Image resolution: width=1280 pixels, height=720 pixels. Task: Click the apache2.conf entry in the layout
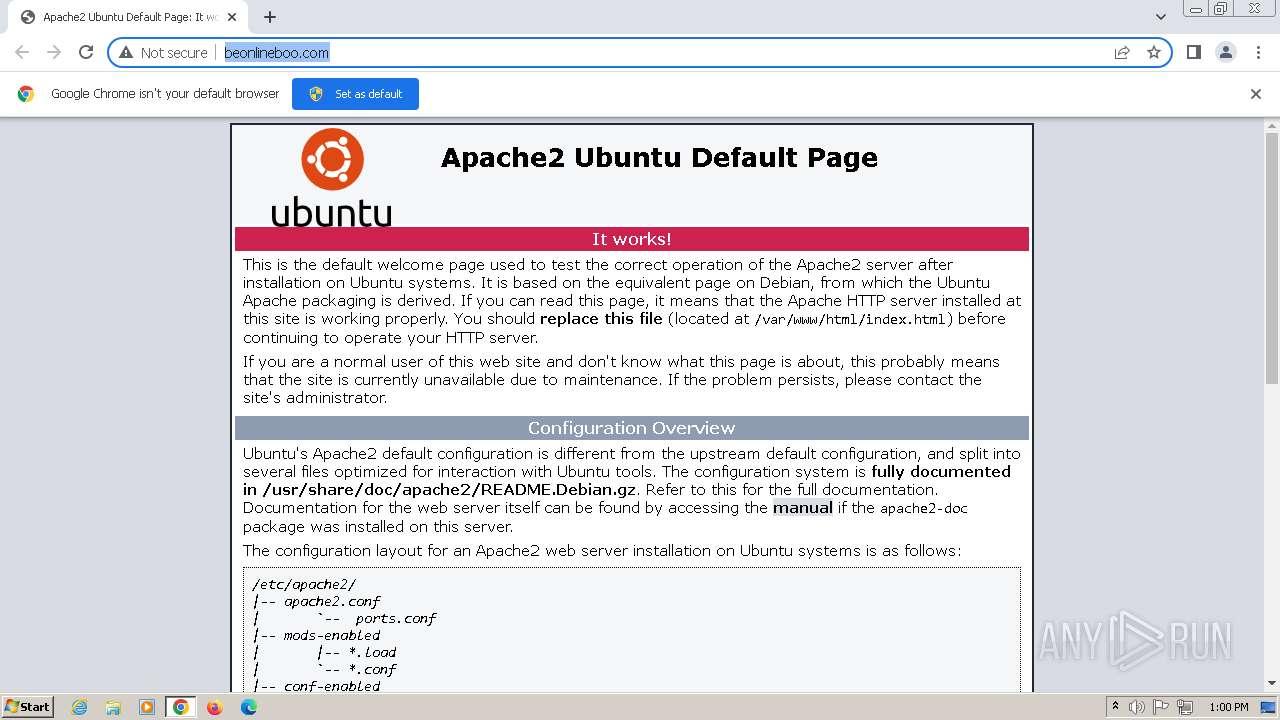click(x=332, y=601)
